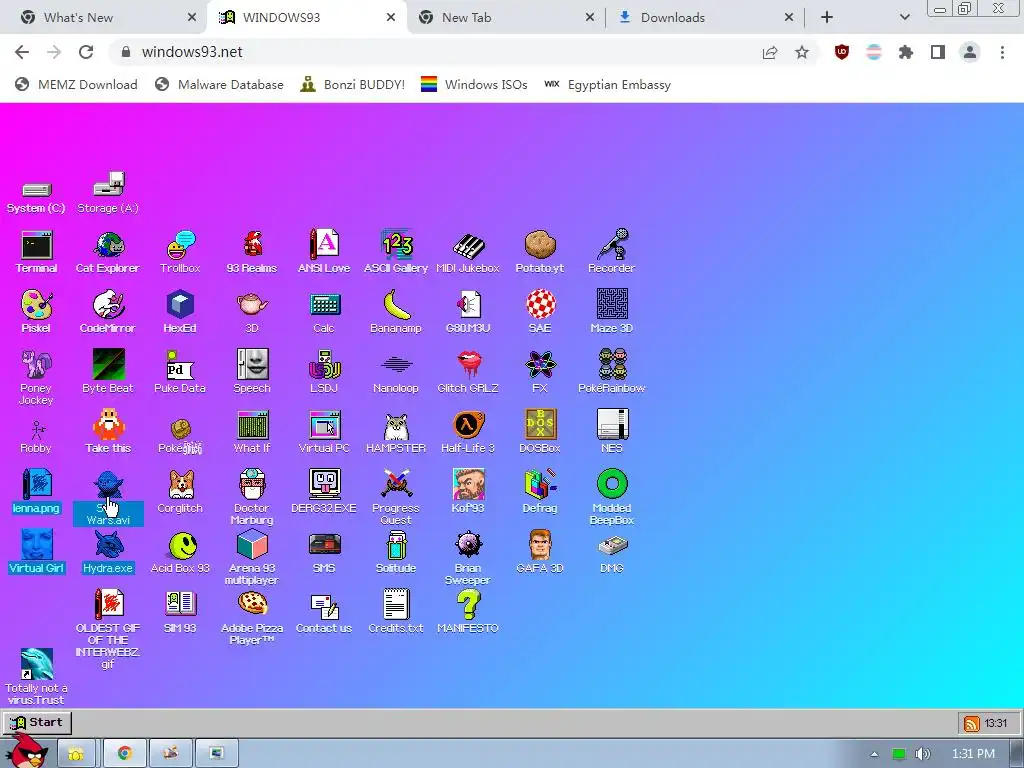Image resolution: width=1024 pixels, height=768 pixels.
Task: Open DEFG32.EXE icon
Action: pos(324,492)
